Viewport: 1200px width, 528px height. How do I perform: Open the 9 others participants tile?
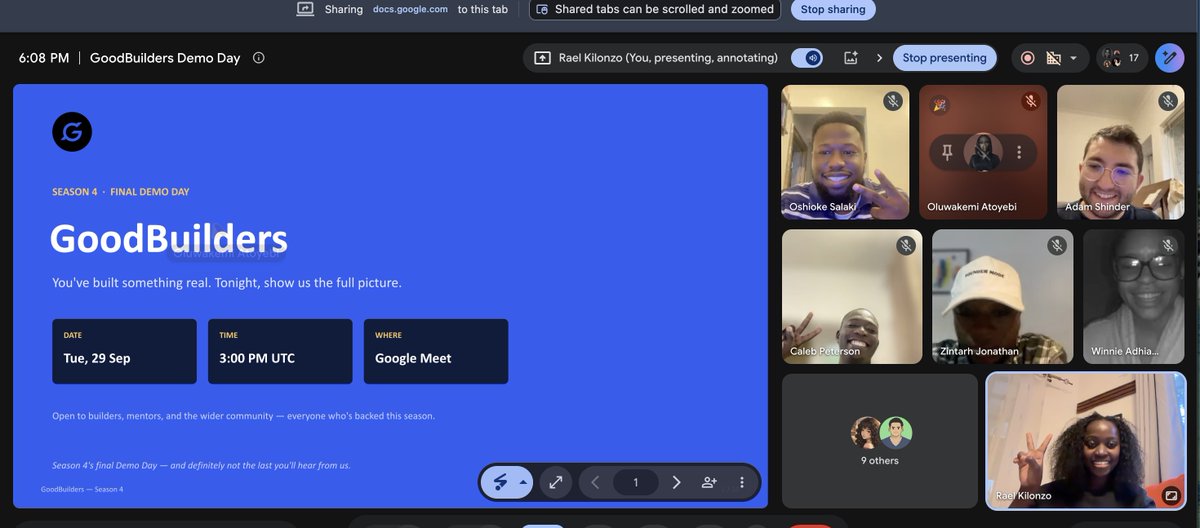[880, 441]
